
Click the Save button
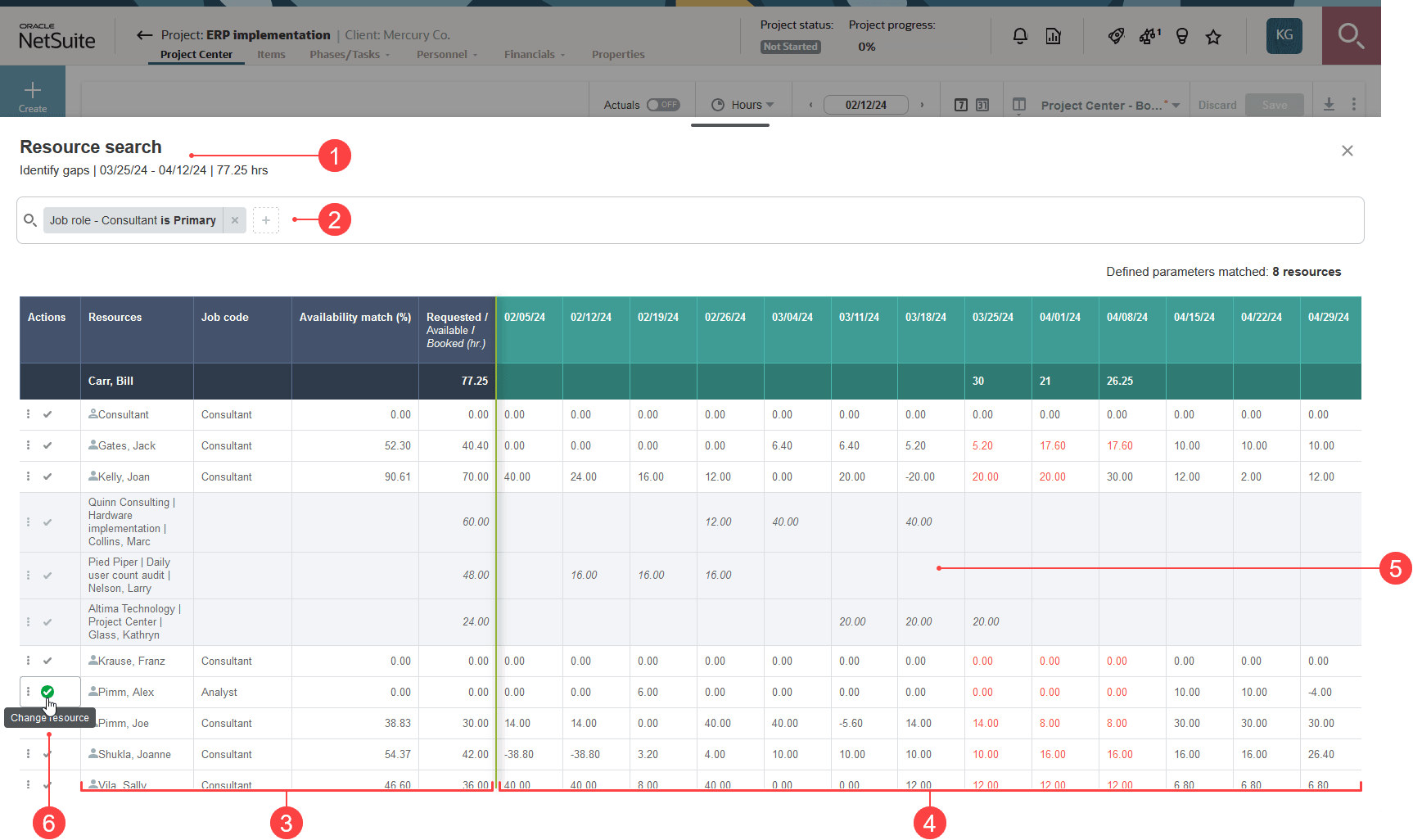point(1275,105)
